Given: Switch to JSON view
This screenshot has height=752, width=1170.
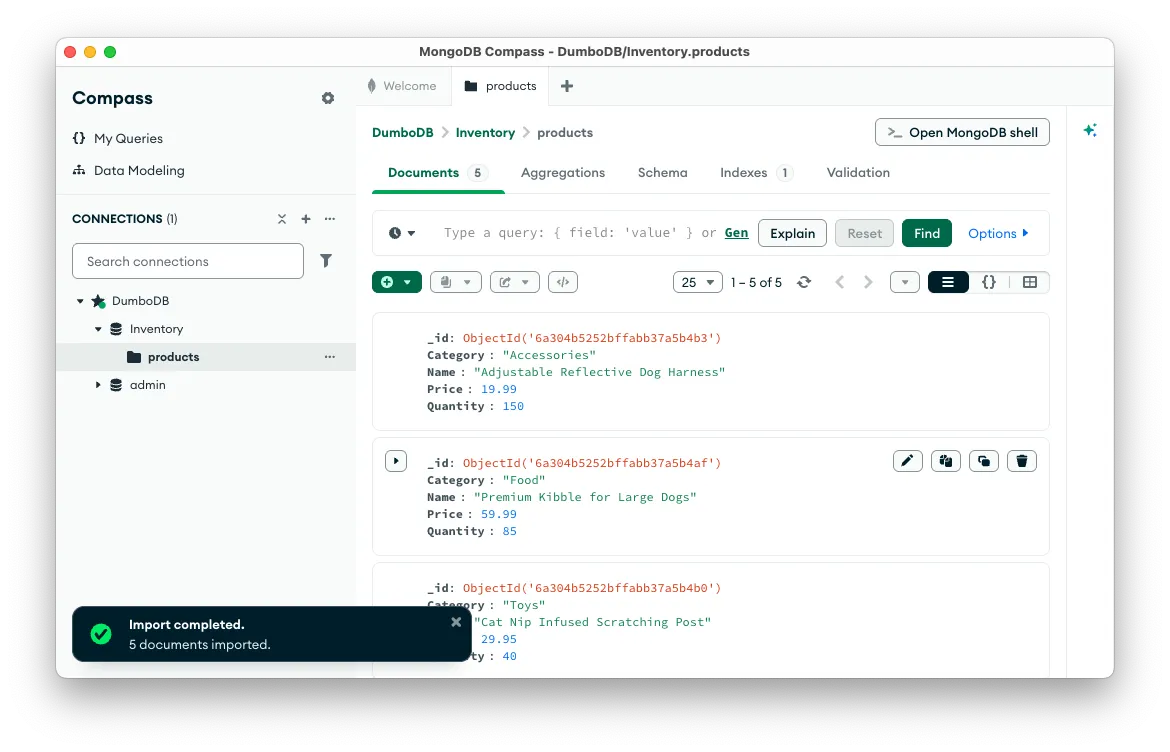Looking at the screenshot, I should 989,283.
